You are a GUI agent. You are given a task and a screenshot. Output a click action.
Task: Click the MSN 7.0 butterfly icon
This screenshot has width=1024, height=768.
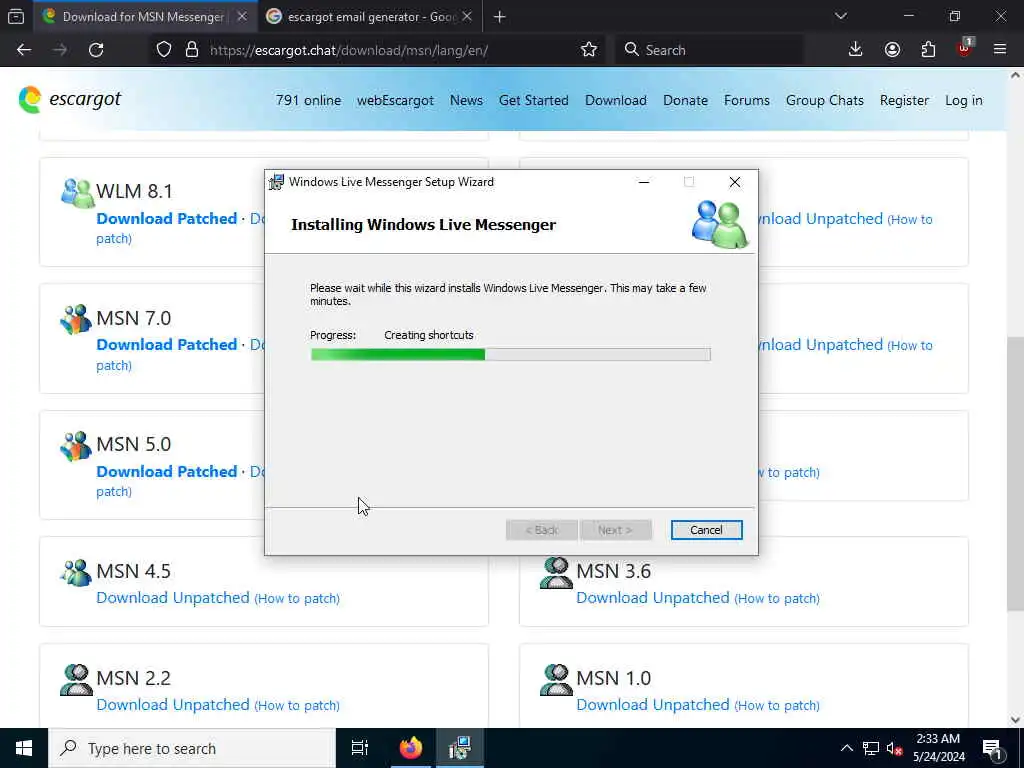click(x=76, y=319)
